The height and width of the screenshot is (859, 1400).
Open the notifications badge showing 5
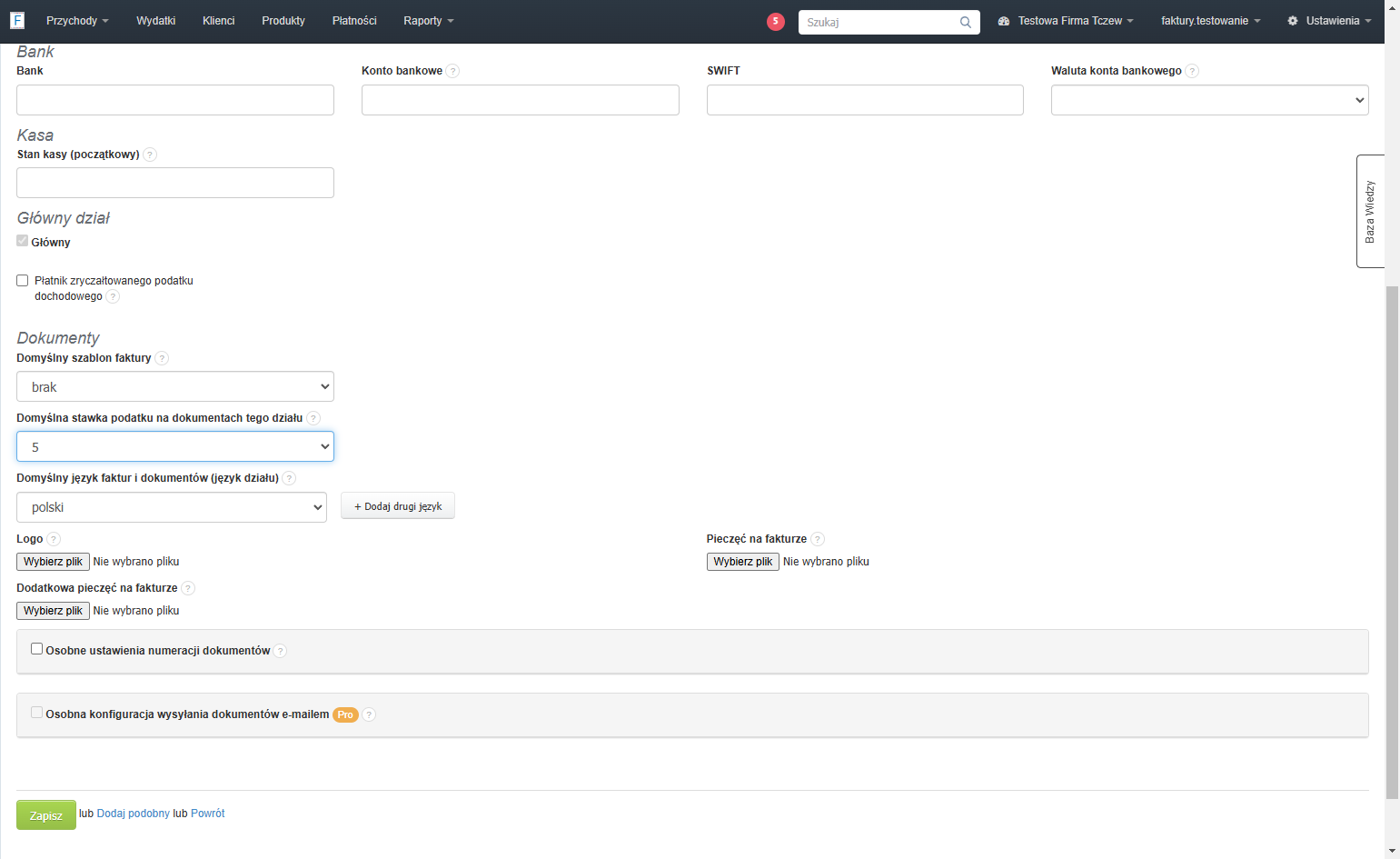click(x=775, y=21)
